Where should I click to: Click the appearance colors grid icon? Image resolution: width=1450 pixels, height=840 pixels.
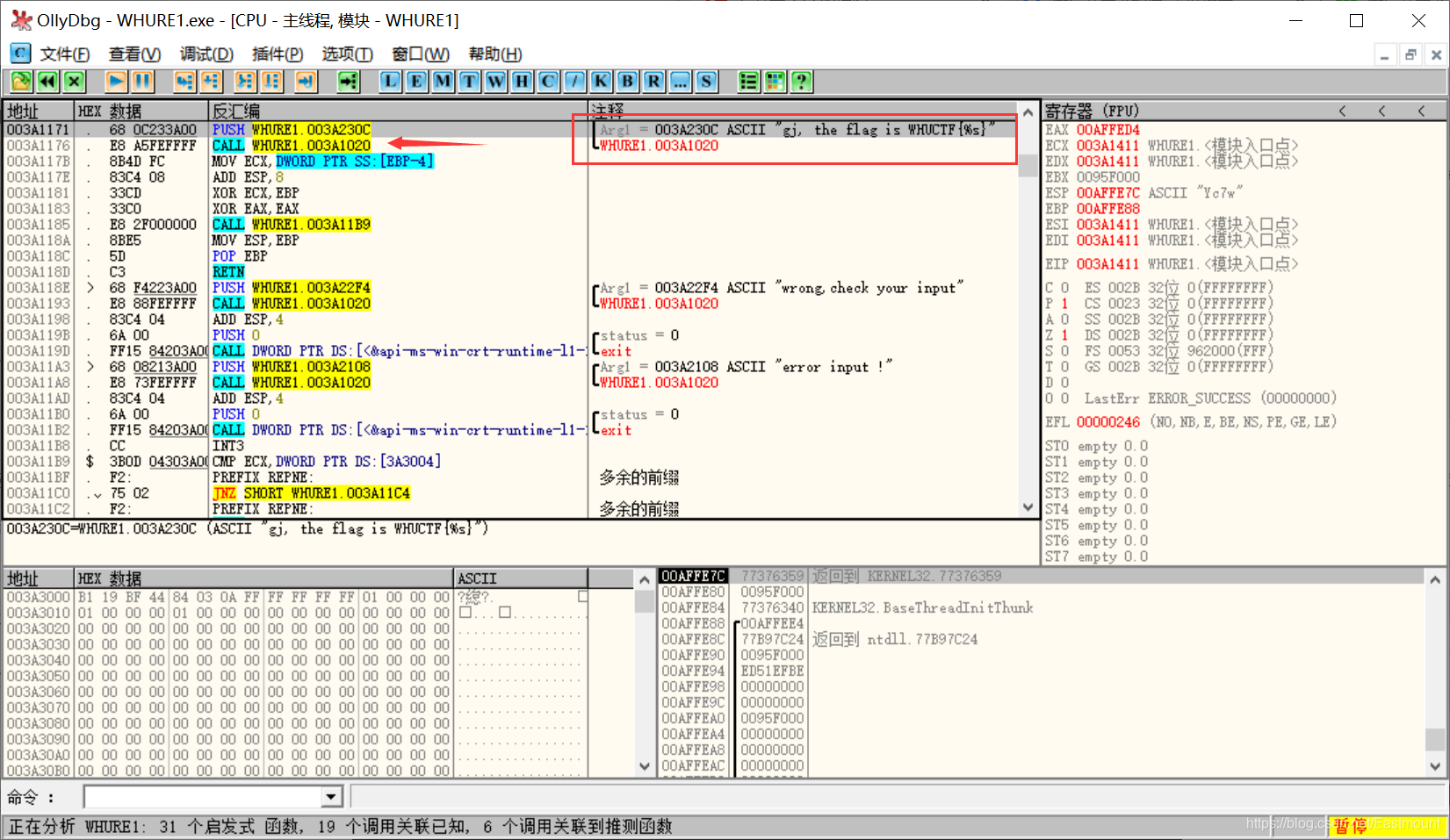(775, 82)
